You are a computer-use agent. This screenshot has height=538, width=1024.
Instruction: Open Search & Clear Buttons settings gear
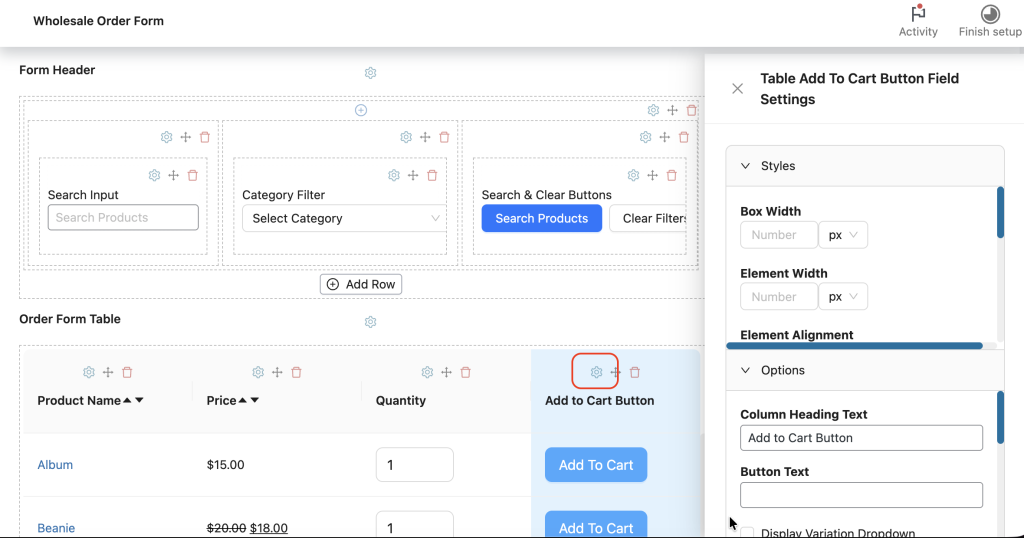633,175
